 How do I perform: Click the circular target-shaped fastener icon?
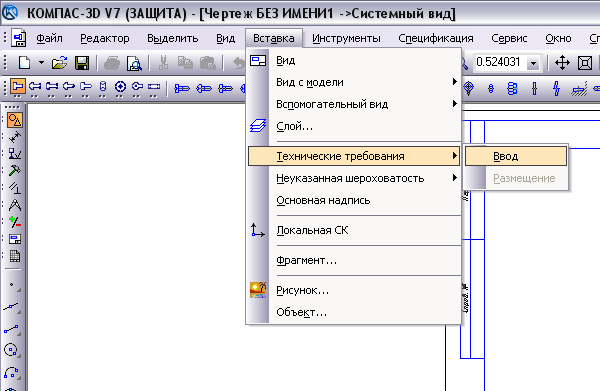click(x=120, y=86)
